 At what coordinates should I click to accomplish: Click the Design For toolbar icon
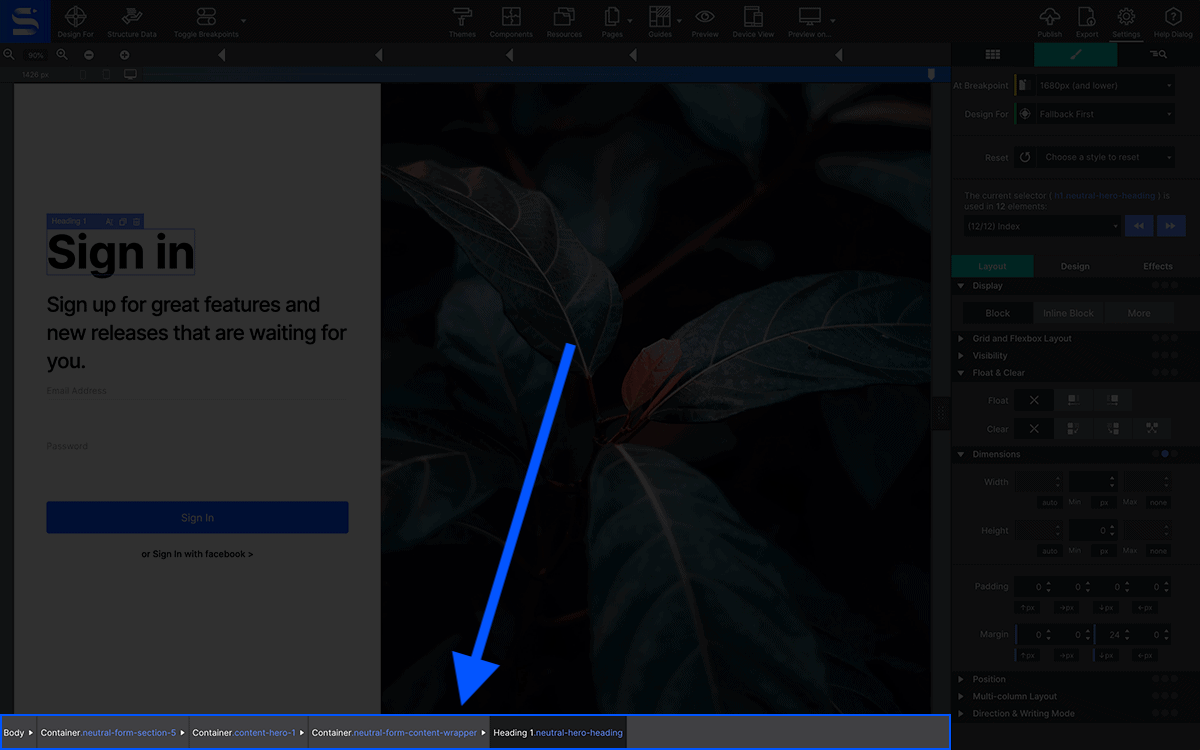76,17
